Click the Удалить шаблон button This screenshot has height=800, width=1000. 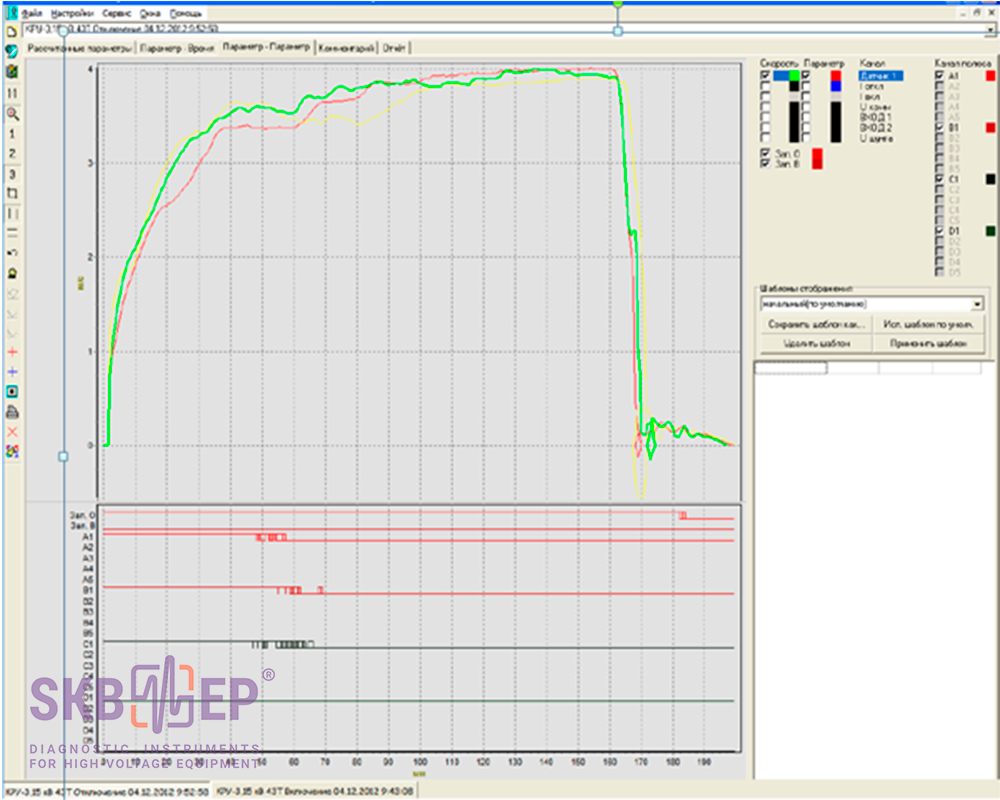[816, 343]
